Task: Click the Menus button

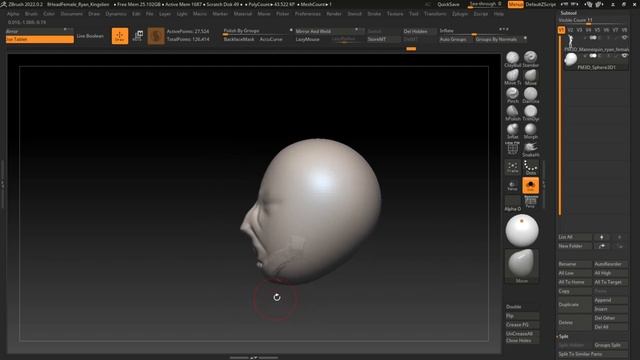Action: 516,4
